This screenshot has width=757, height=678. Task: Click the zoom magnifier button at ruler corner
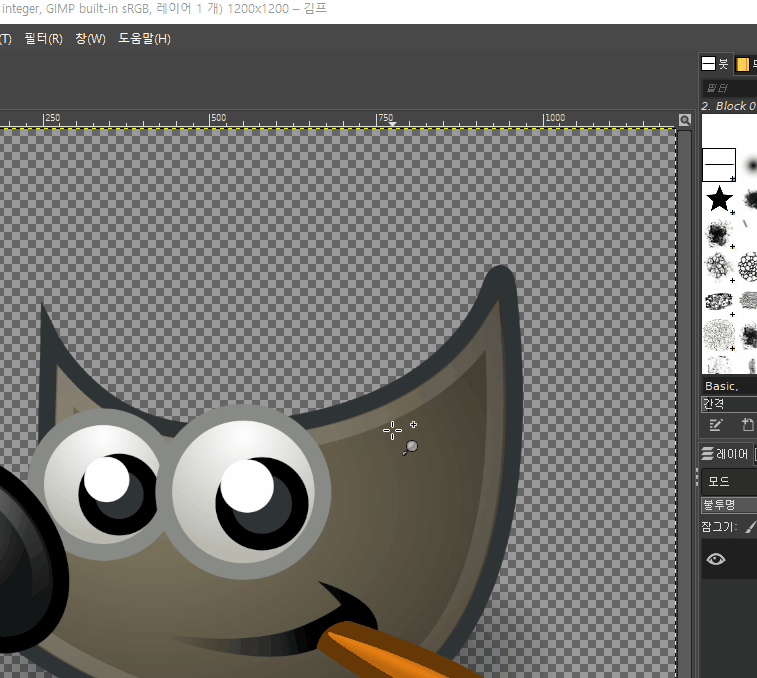click(685, 120)
